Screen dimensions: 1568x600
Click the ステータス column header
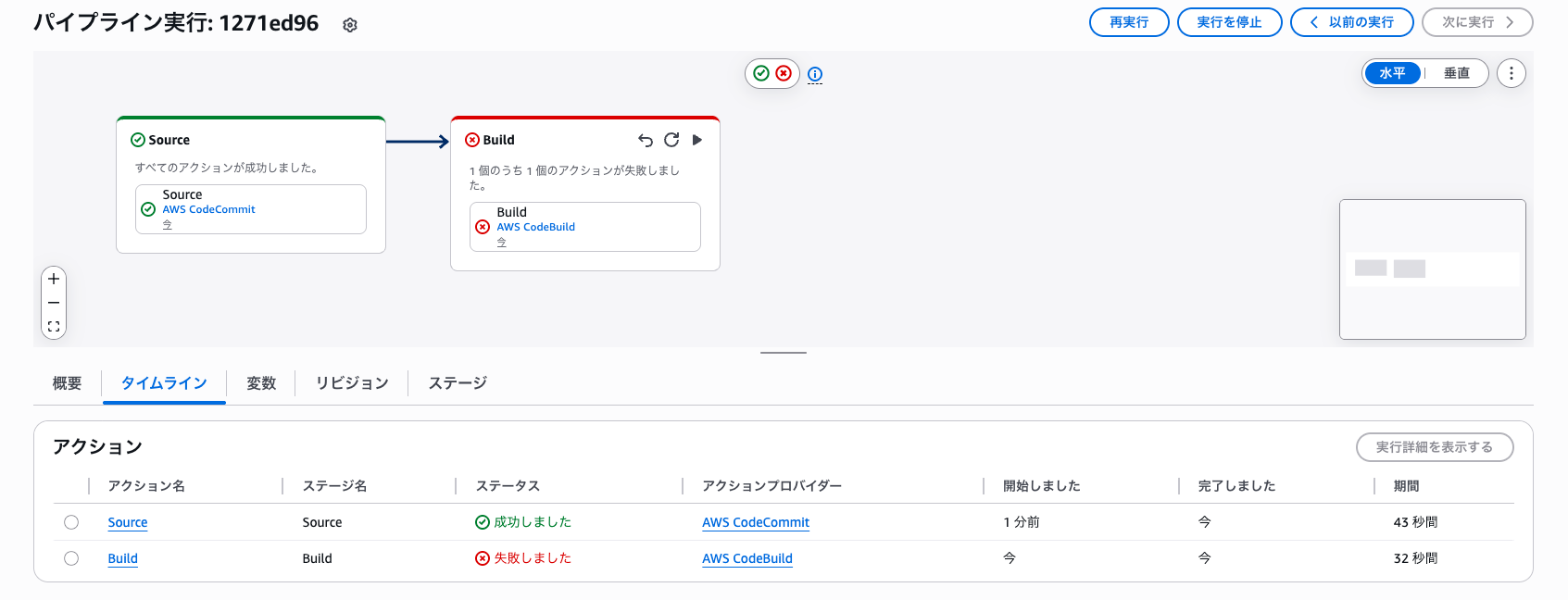(508, 486)
